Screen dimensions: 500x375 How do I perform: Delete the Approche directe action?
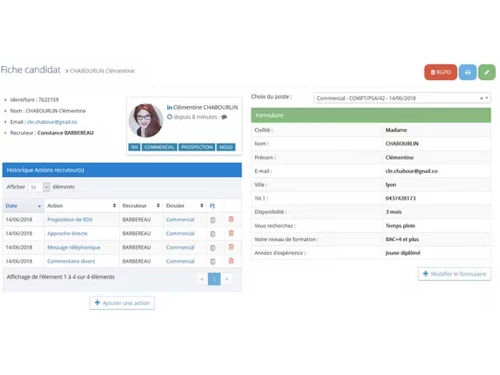[231, 233]
